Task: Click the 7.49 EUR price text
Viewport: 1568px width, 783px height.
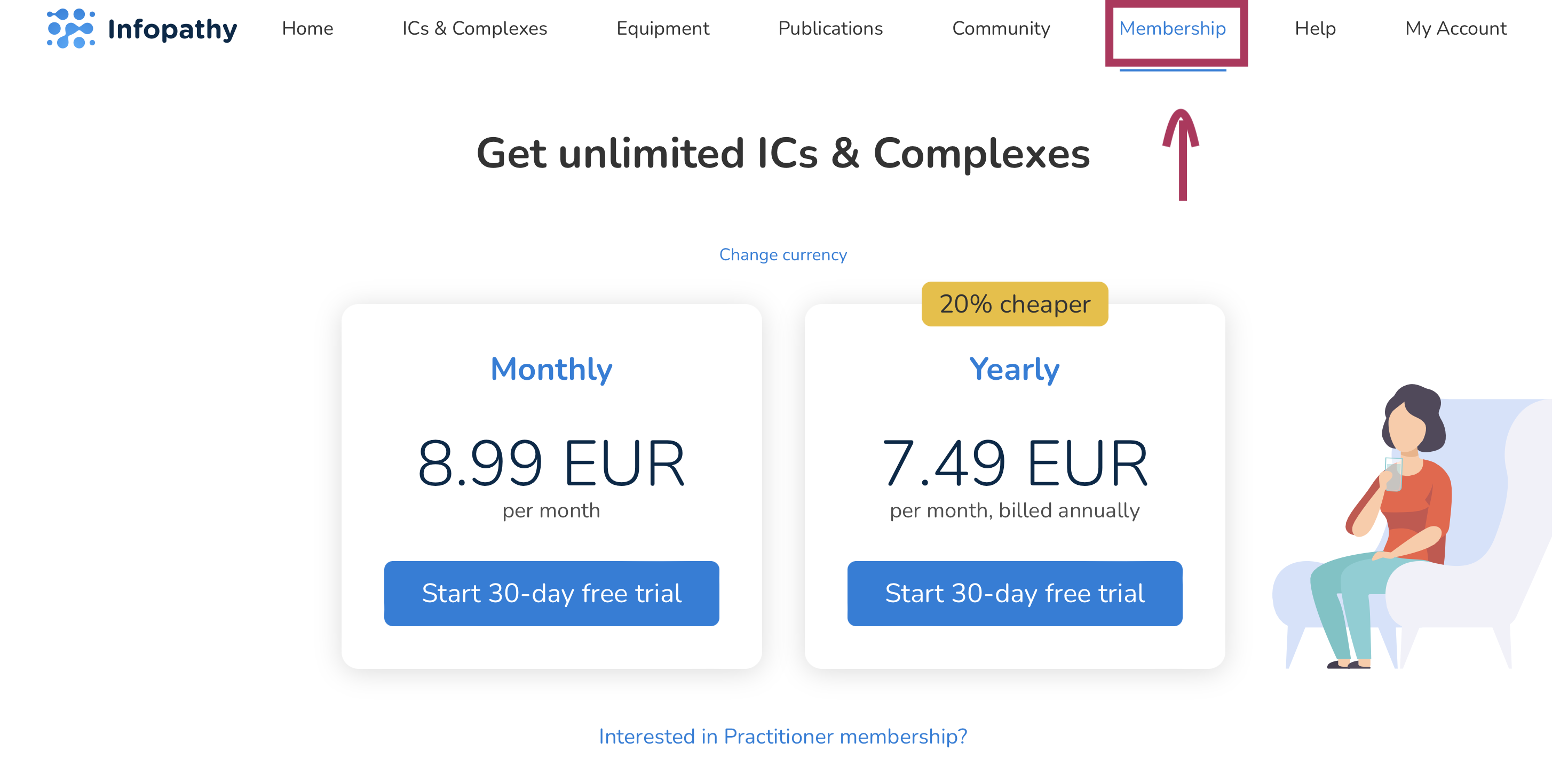Action: click(x=1014, y=463)
